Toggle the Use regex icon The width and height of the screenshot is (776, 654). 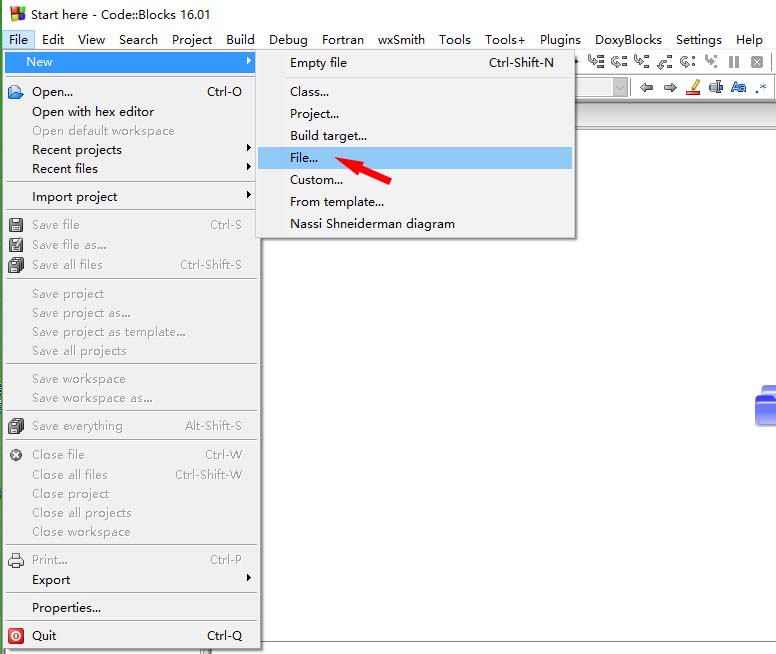click(761, 88)
